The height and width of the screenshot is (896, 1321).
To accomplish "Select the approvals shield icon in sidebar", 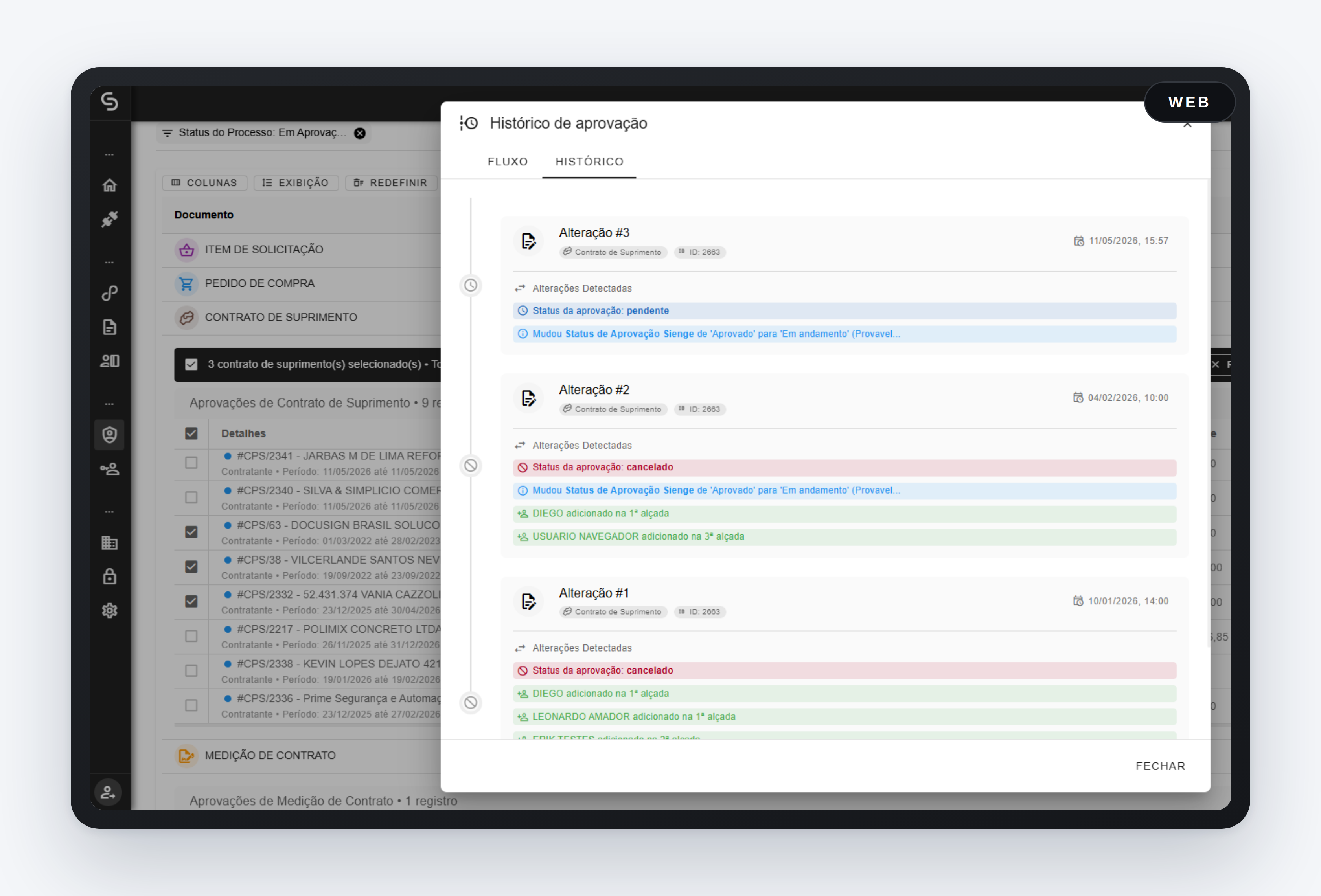I will coord(110,435).
